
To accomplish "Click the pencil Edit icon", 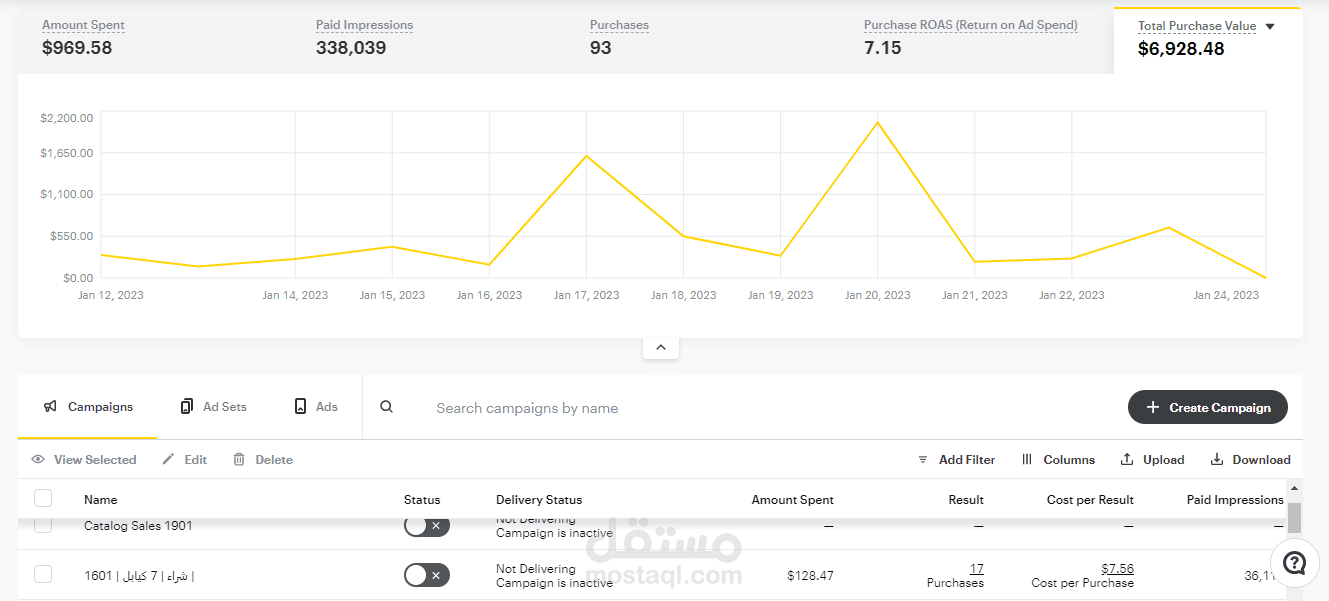I will coord(168,459).
